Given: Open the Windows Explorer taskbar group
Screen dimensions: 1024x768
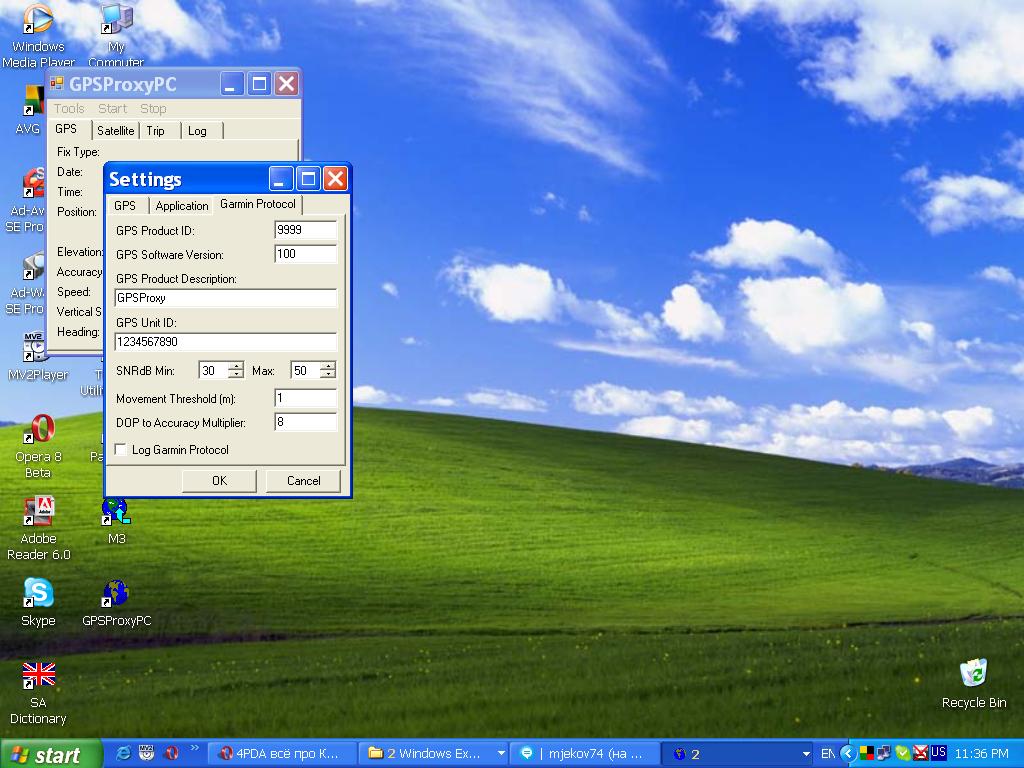Looking at the screenshot, I should (434, 754).
